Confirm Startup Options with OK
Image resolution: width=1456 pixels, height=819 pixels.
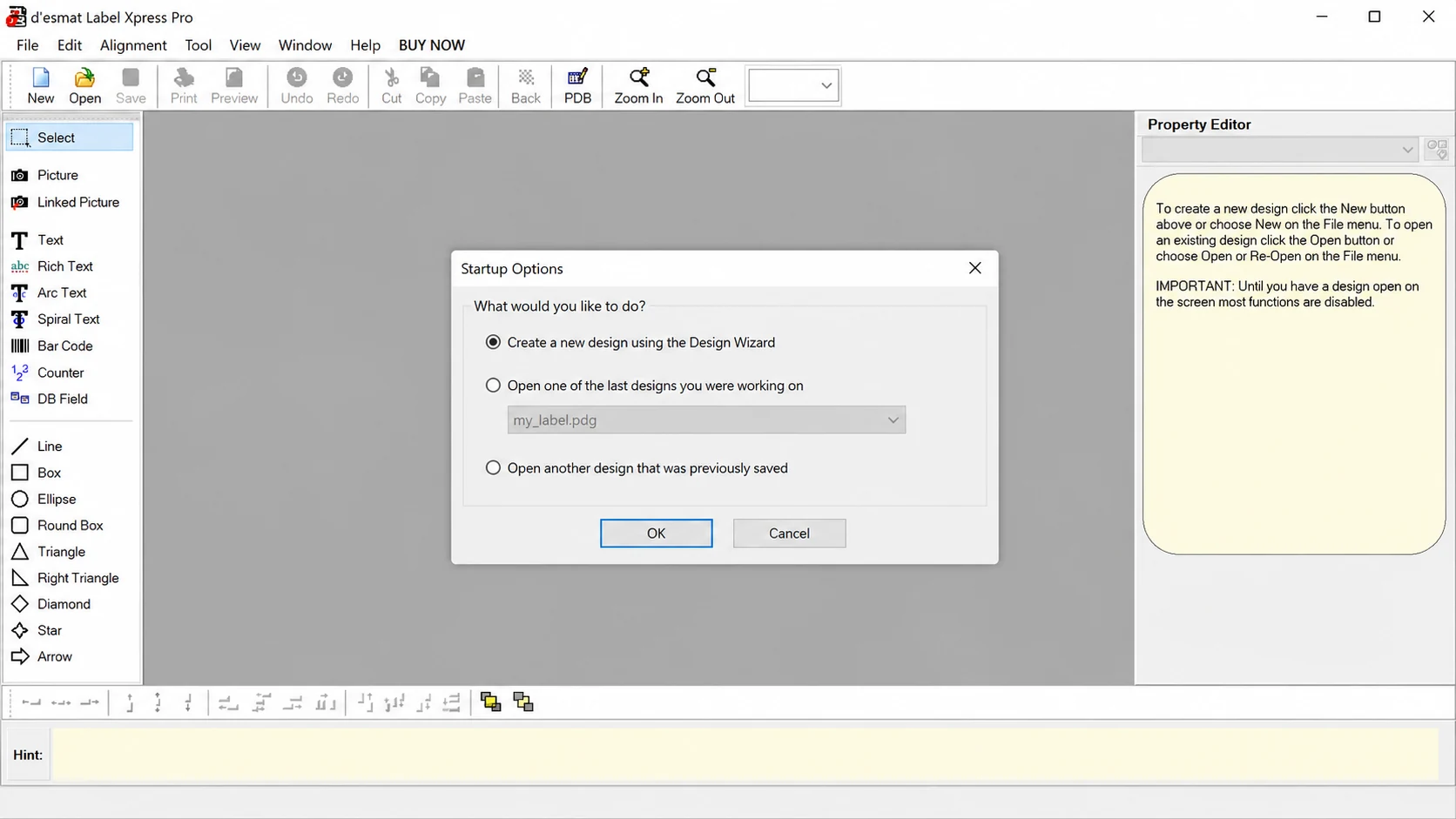click(x=656, y=534)
